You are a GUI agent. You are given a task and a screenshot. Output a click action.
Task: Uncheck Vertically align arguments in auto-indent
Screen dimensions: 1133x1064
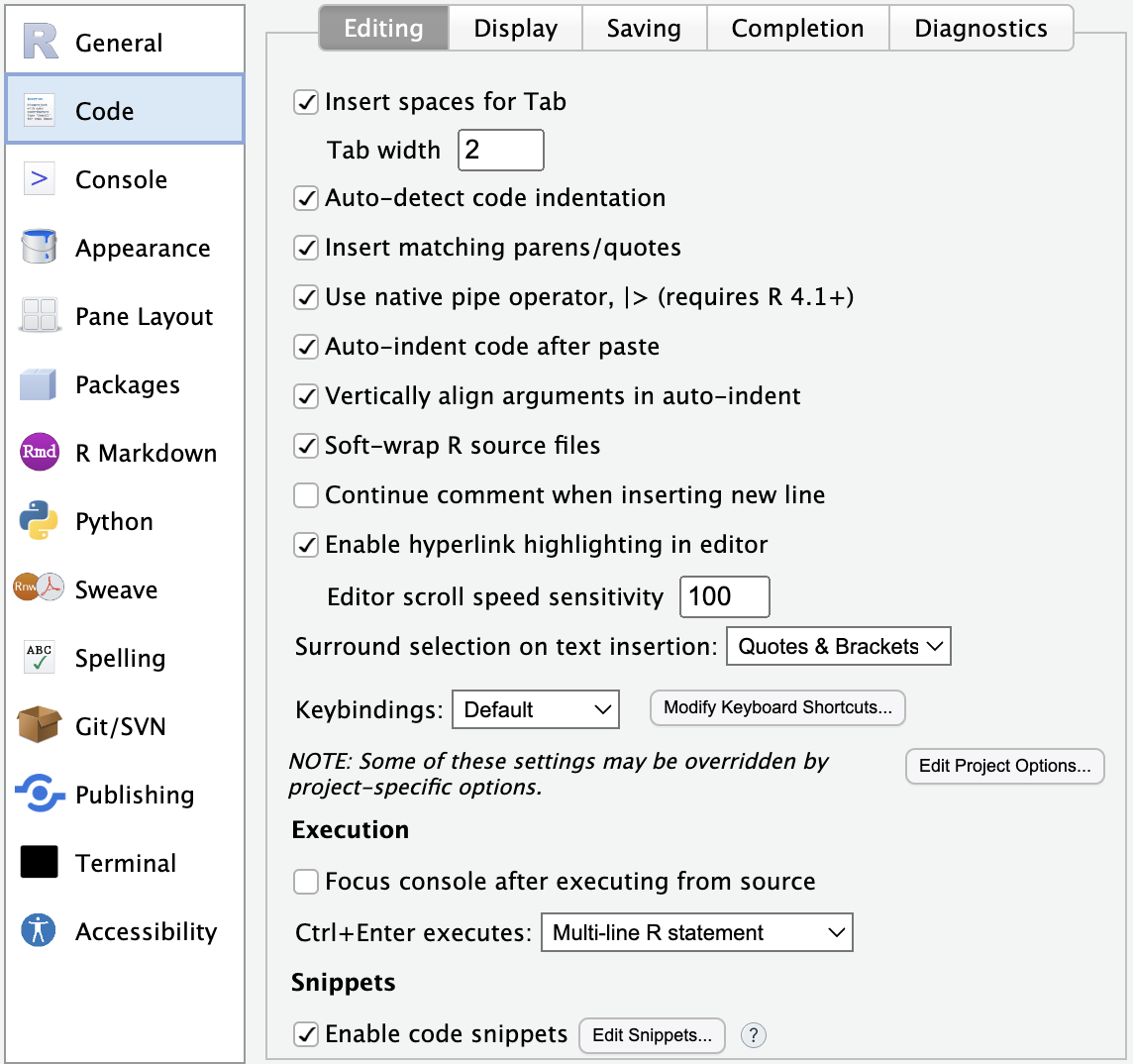[x=306, y=396]
